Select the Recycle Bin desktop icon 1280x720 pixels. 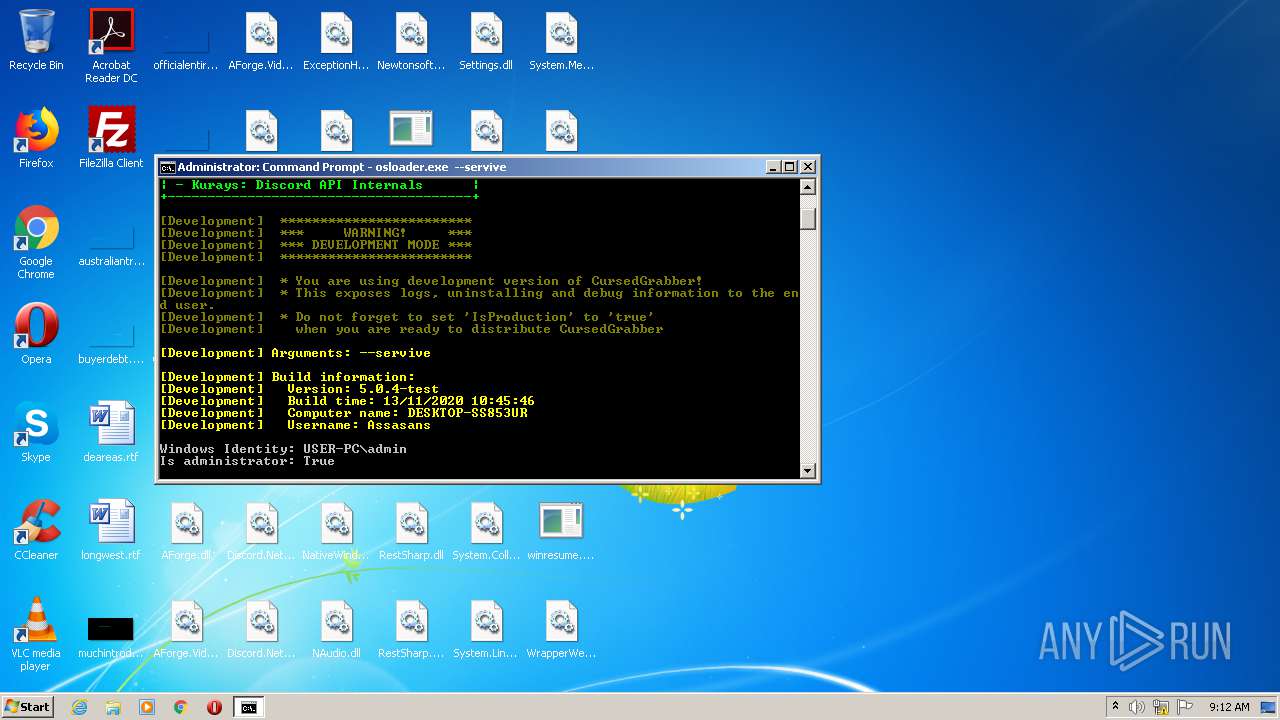coord(36,41)
